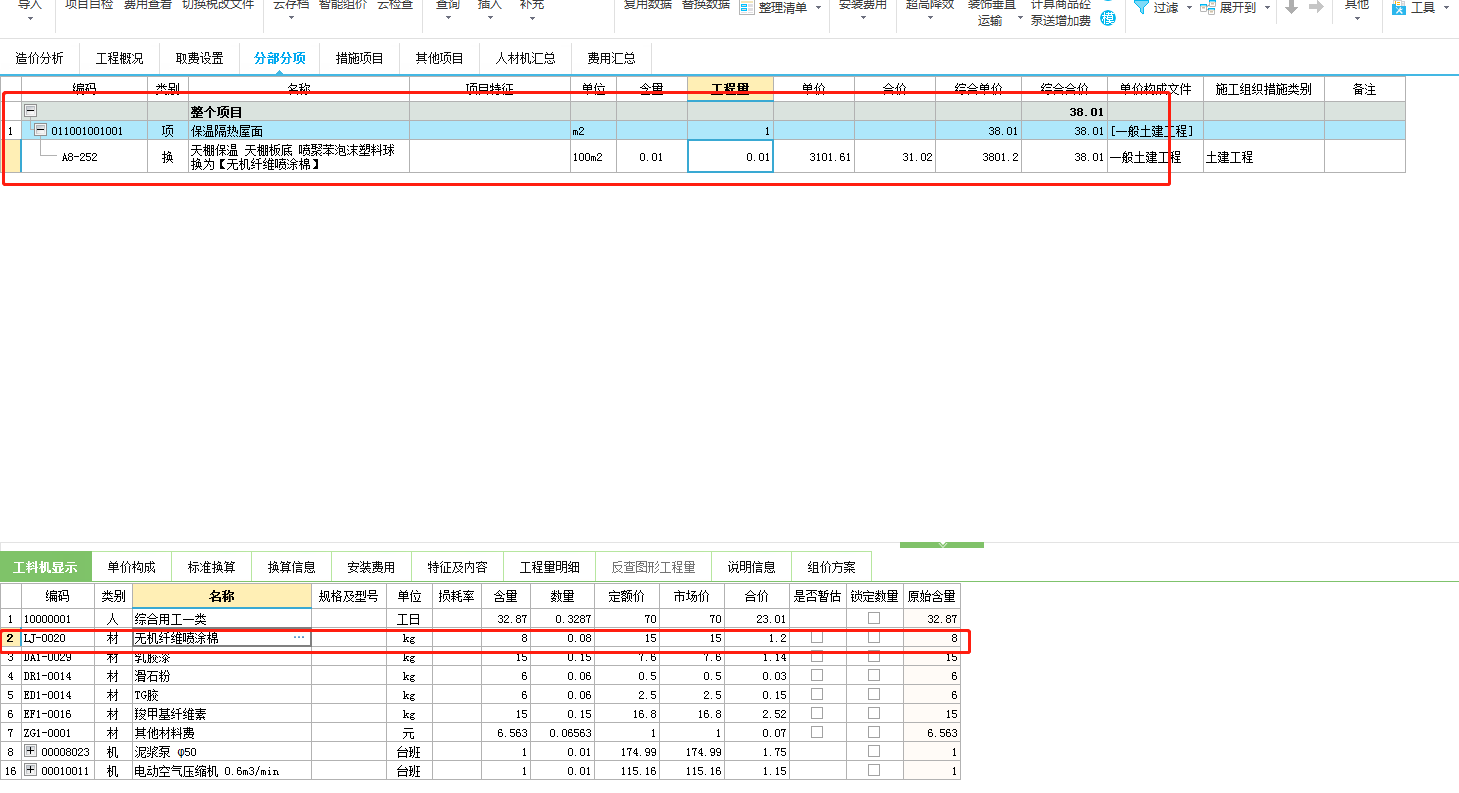Expand the 00008023 泥浆泵 row
The width and height of the screenshot is (1459, 793).
tap(30, 751)
